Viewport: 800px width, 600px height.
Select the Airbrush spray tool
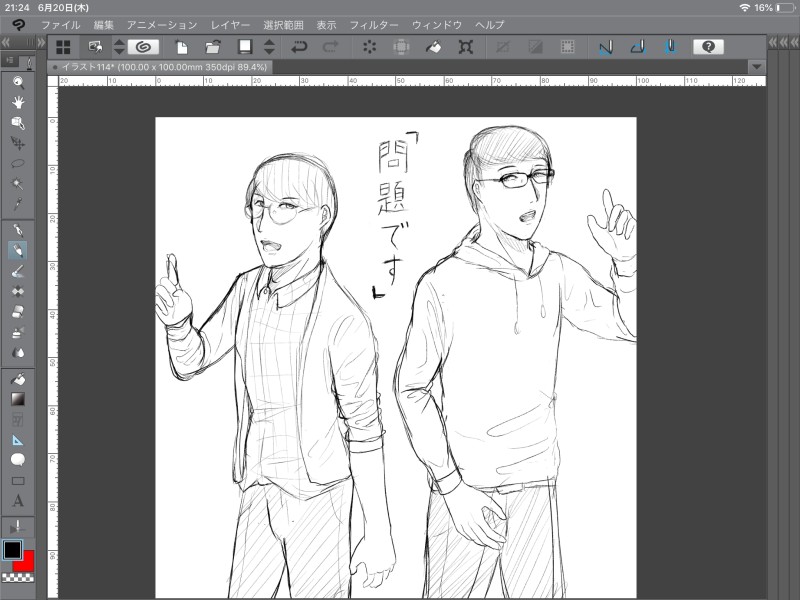click(18, 332)
